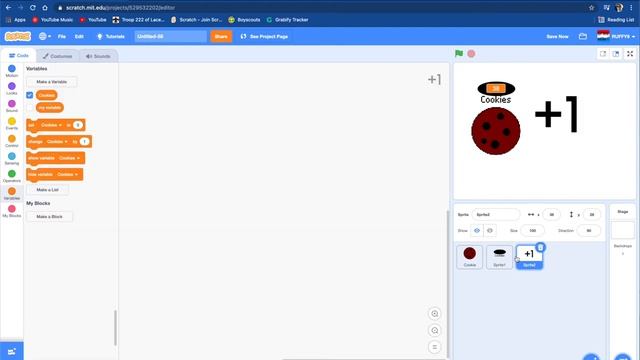Open variable dropdown in show variable block
The width and height of the screenshot is (640, 360).
pyautogui.click(x=69, y=158)
